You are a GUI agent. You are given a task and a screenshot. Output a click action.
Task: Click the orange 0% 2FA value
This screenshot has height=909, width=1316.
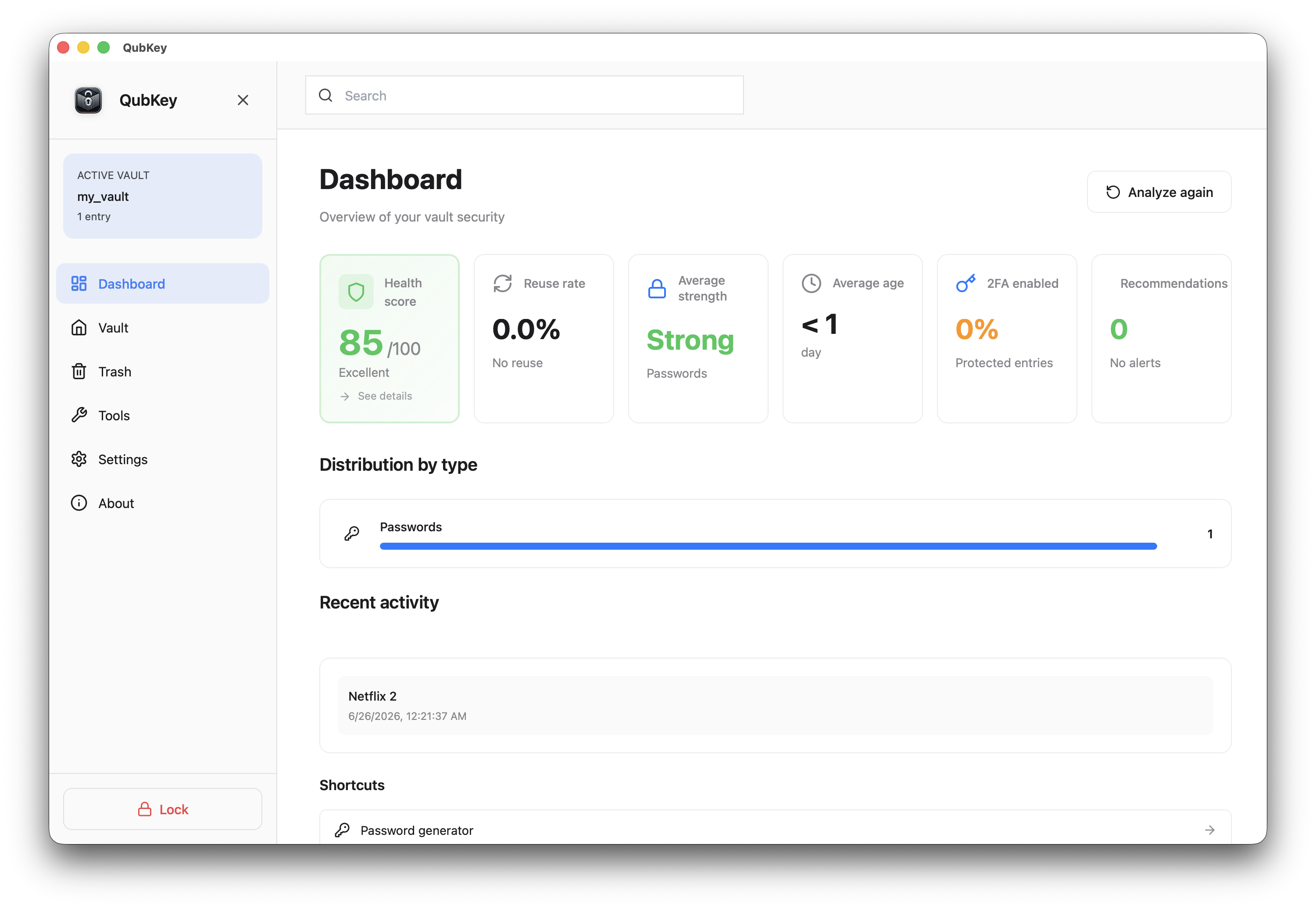click(976, 329)
